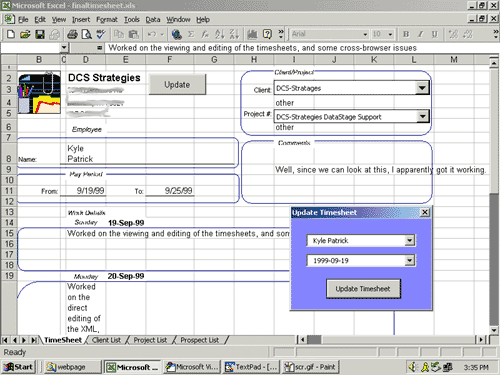Screen dimensions: 500x375
Task: Open the Project # DataStage Support dropdown
Action: pos(422,116)
